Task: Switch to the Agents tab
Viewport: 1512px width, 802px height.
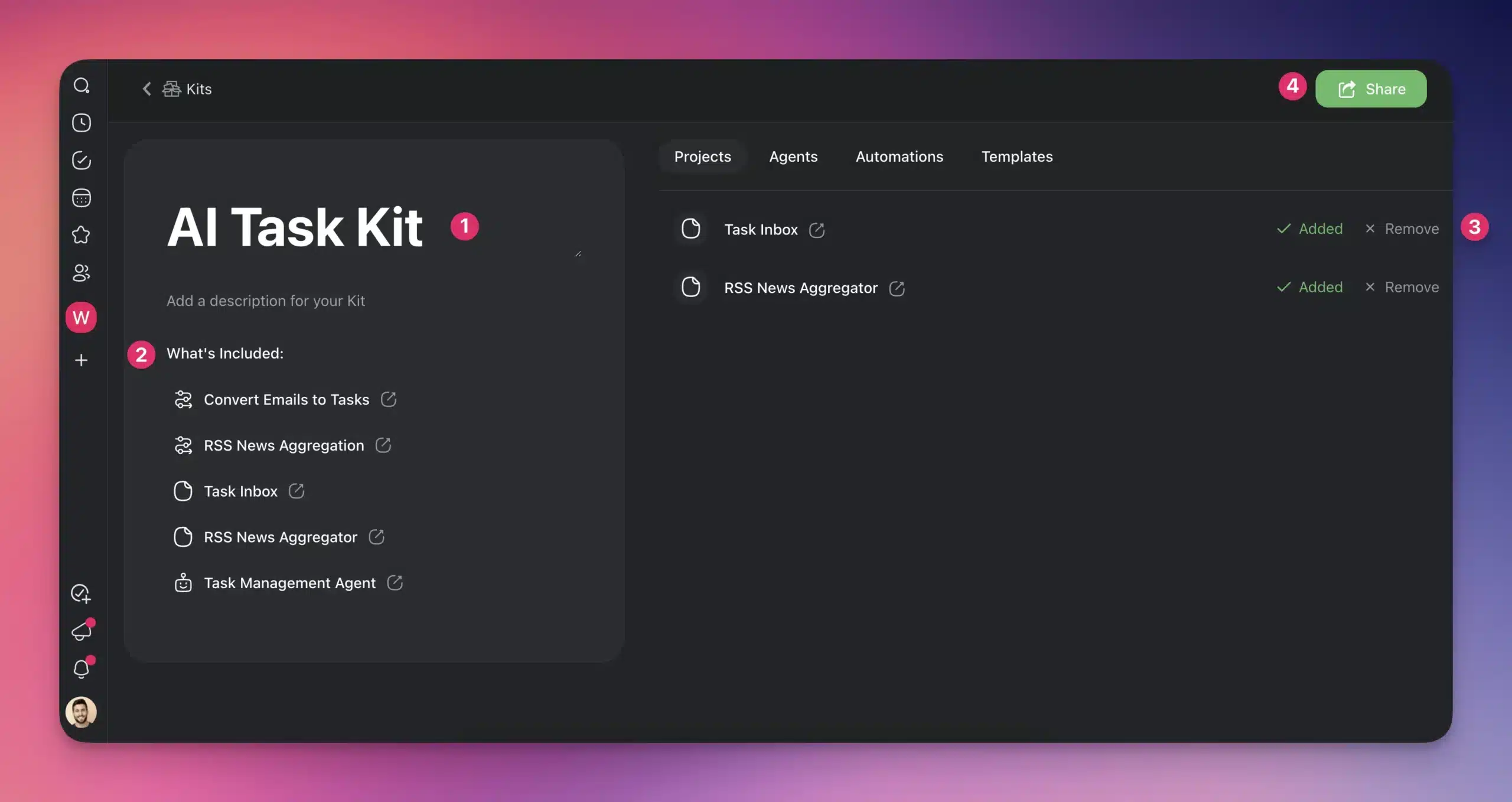Action: (x=793, y=157)
